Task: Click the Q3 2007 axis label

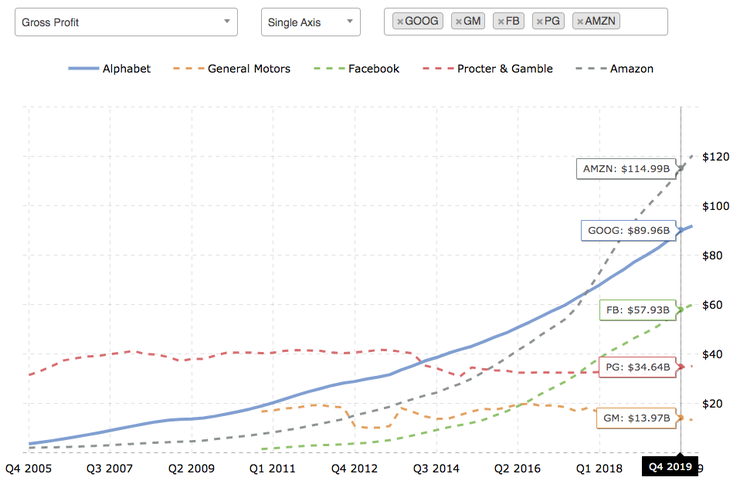Action: (x=109, y=468)
